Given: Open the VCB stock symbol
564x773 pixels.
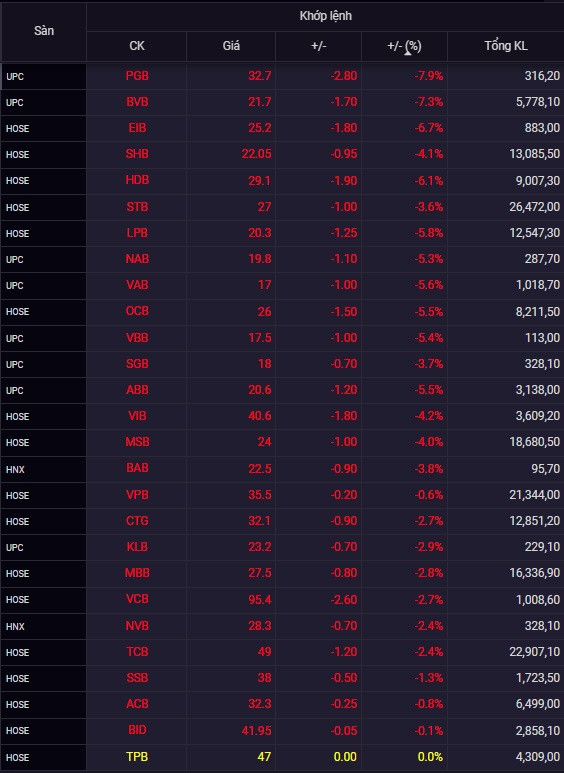Looking at the screenshot, I should [137, 599].
